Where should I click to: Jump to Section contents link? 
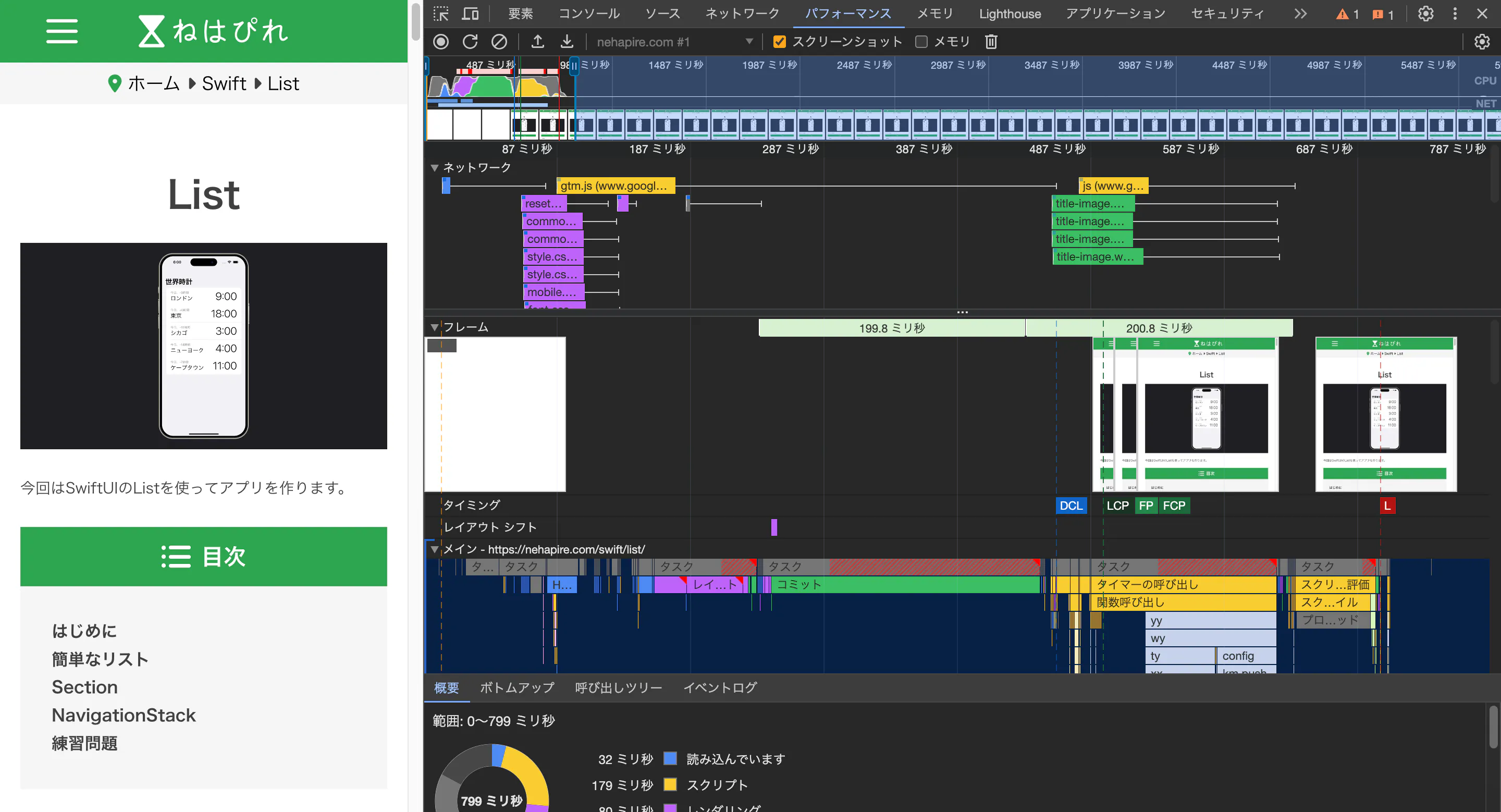[x=84, y=687]
